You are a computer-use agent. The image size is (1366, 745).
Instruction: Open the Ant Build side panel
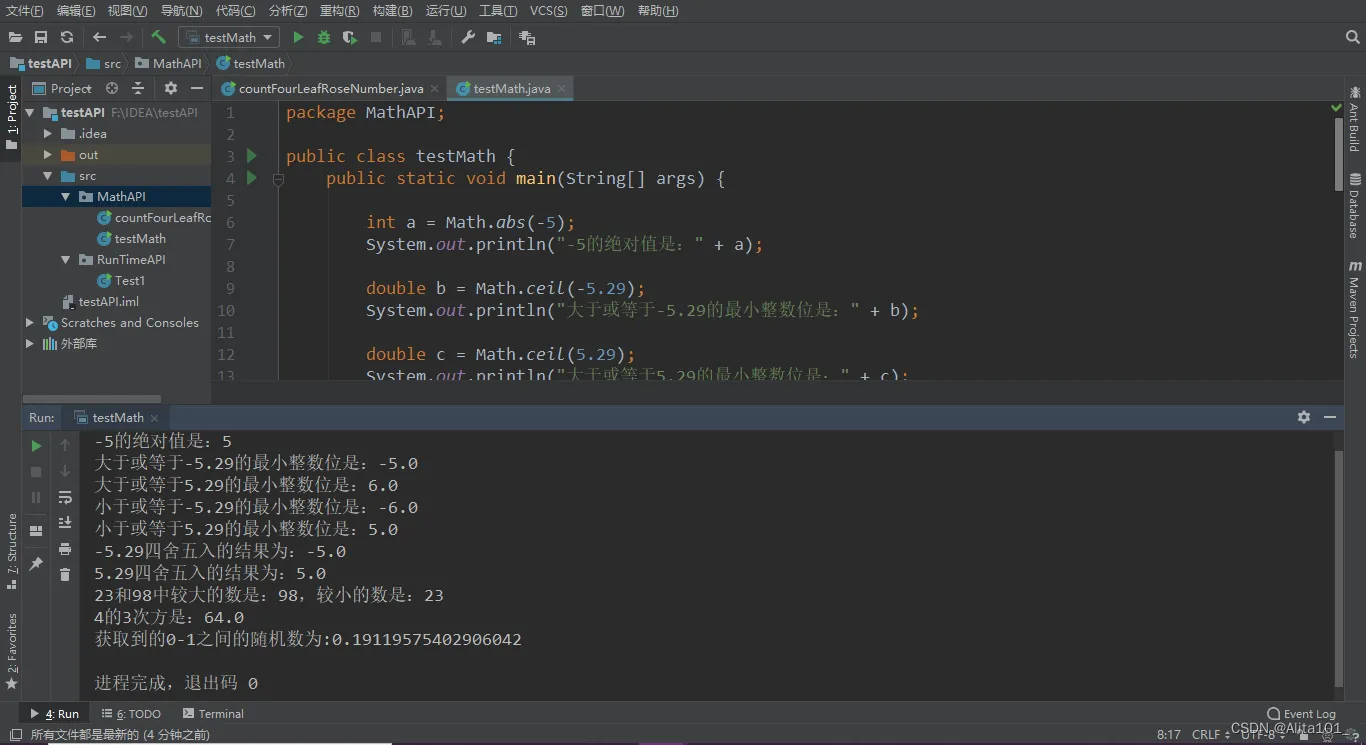[1354, 118]
